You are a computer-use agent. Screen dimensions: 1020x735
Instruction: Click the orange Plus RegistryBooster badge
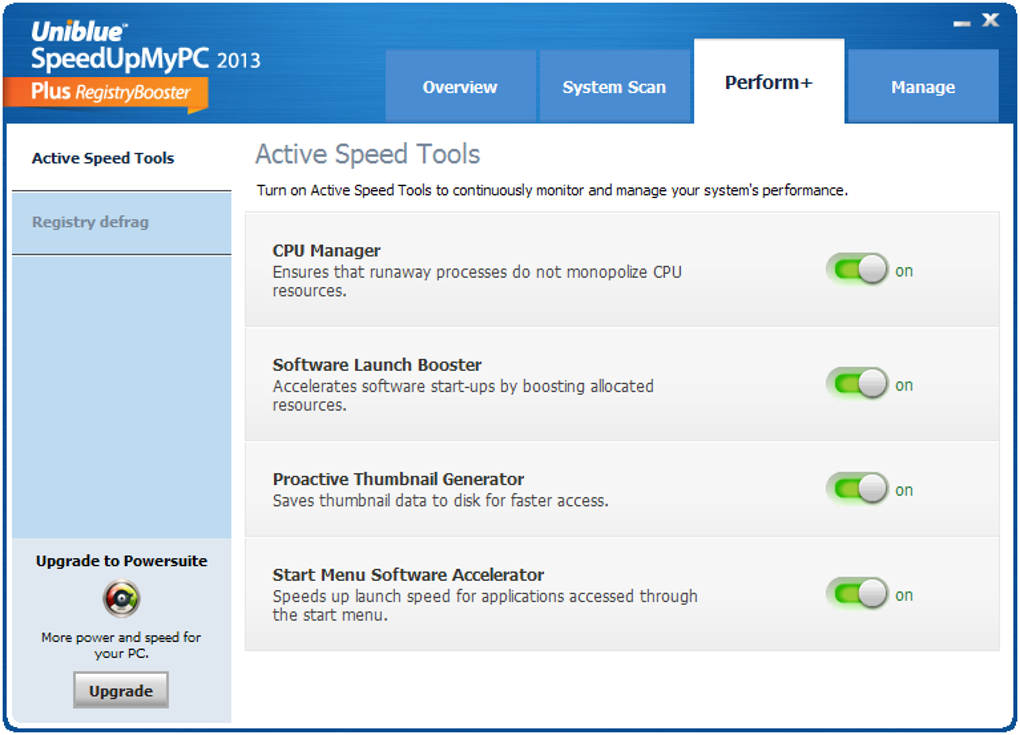click(106, 93)
